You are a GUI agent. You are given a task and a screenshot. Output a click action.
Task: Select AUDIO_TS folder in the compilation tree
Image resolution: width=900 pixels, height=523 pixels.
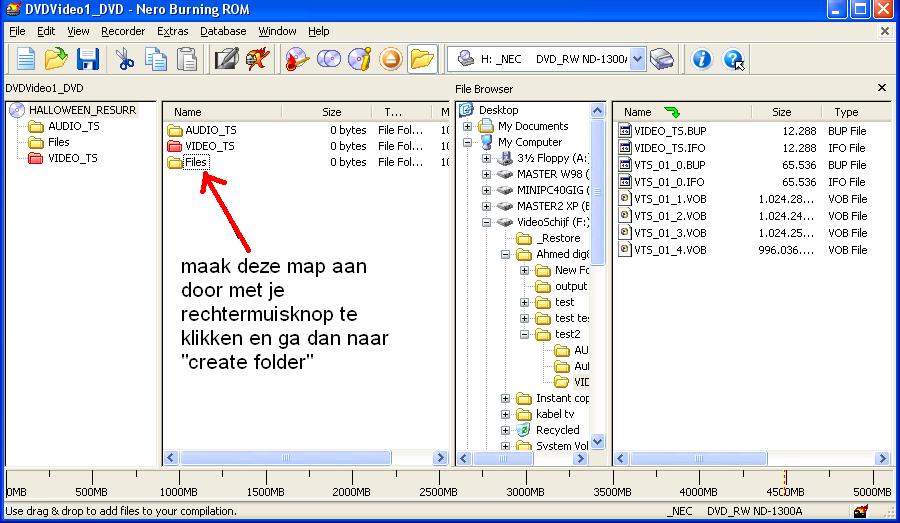(x=73, y=126)
